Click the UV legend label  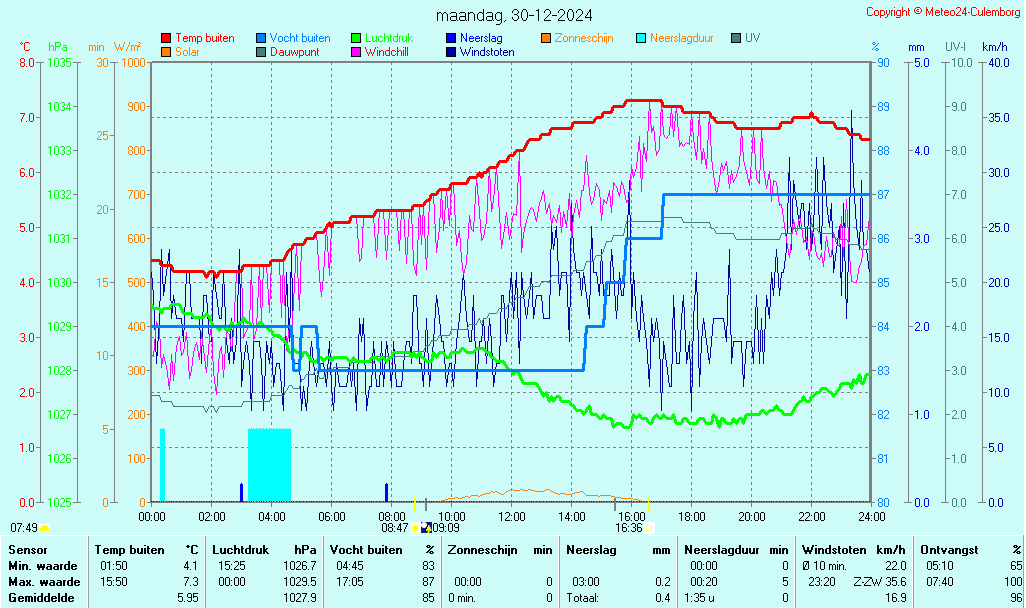(752, 38)
